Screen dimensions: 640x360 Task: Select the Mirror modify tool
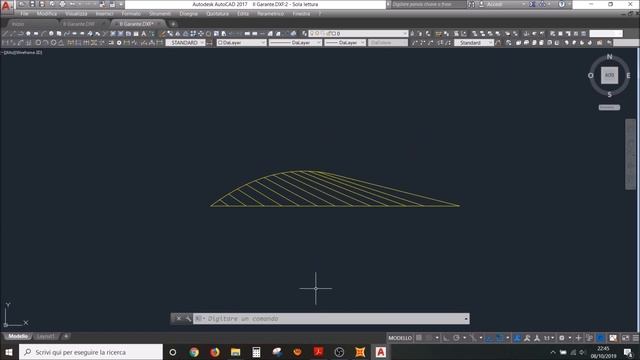[x=178, y=33]
